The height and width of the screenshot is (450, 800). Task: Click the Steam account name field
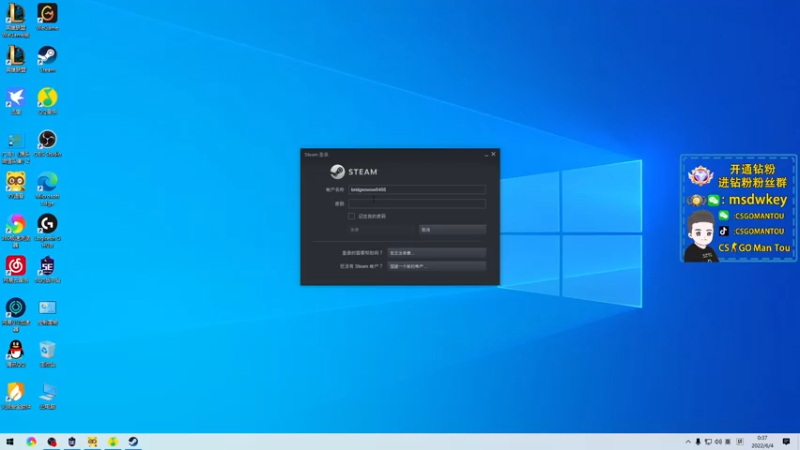(x=417, y=189)
